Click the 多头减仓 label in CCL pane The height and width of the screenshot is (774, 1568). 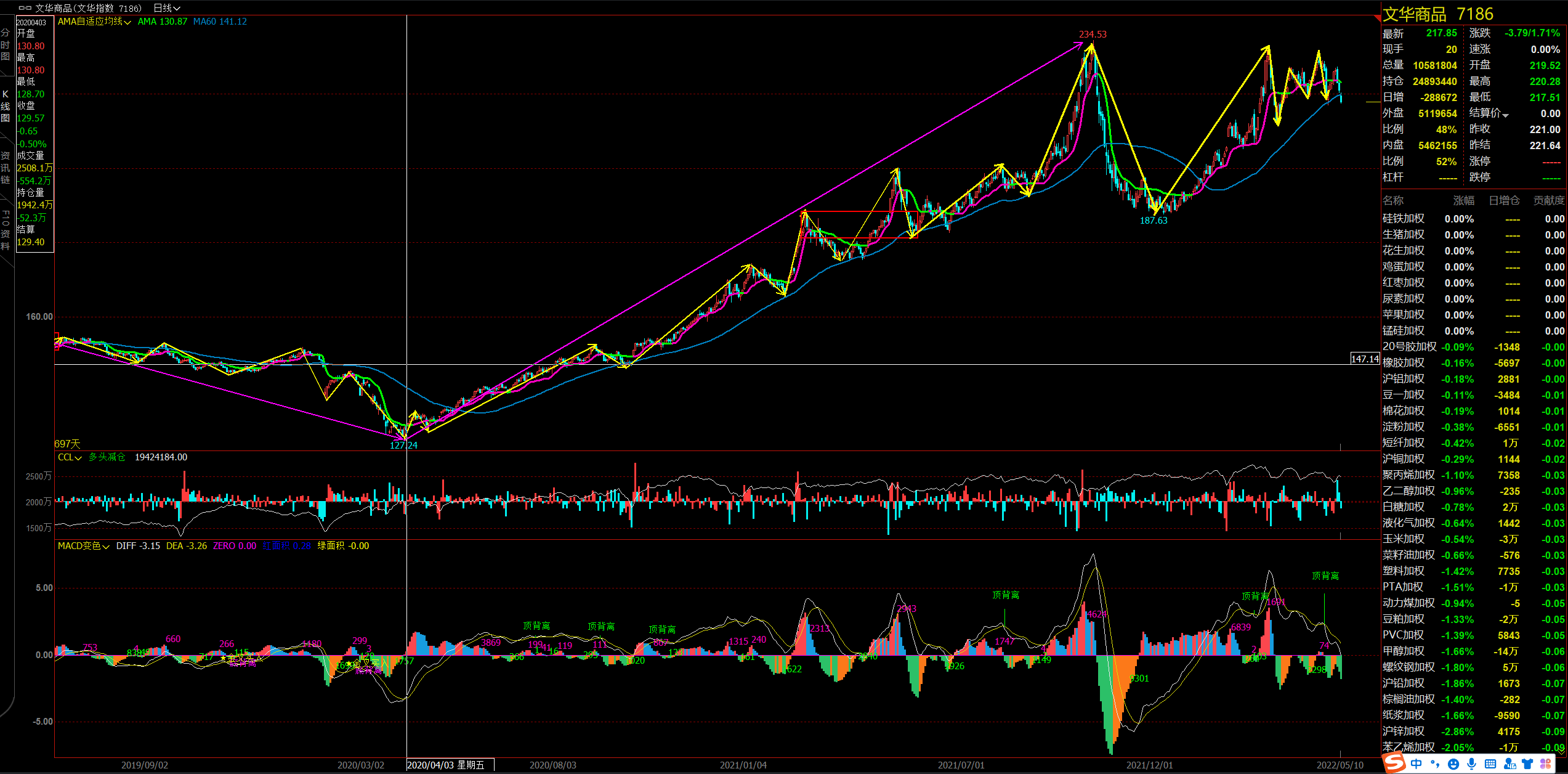tap(107, 457)
